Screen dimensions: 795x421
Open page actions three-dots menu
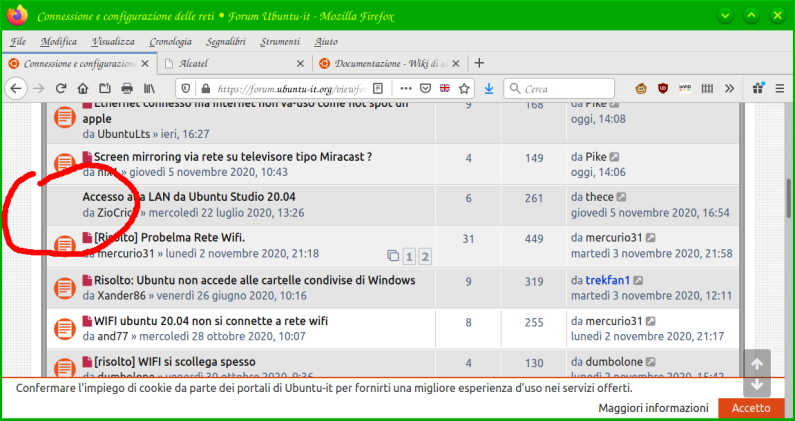coord(406,89)
